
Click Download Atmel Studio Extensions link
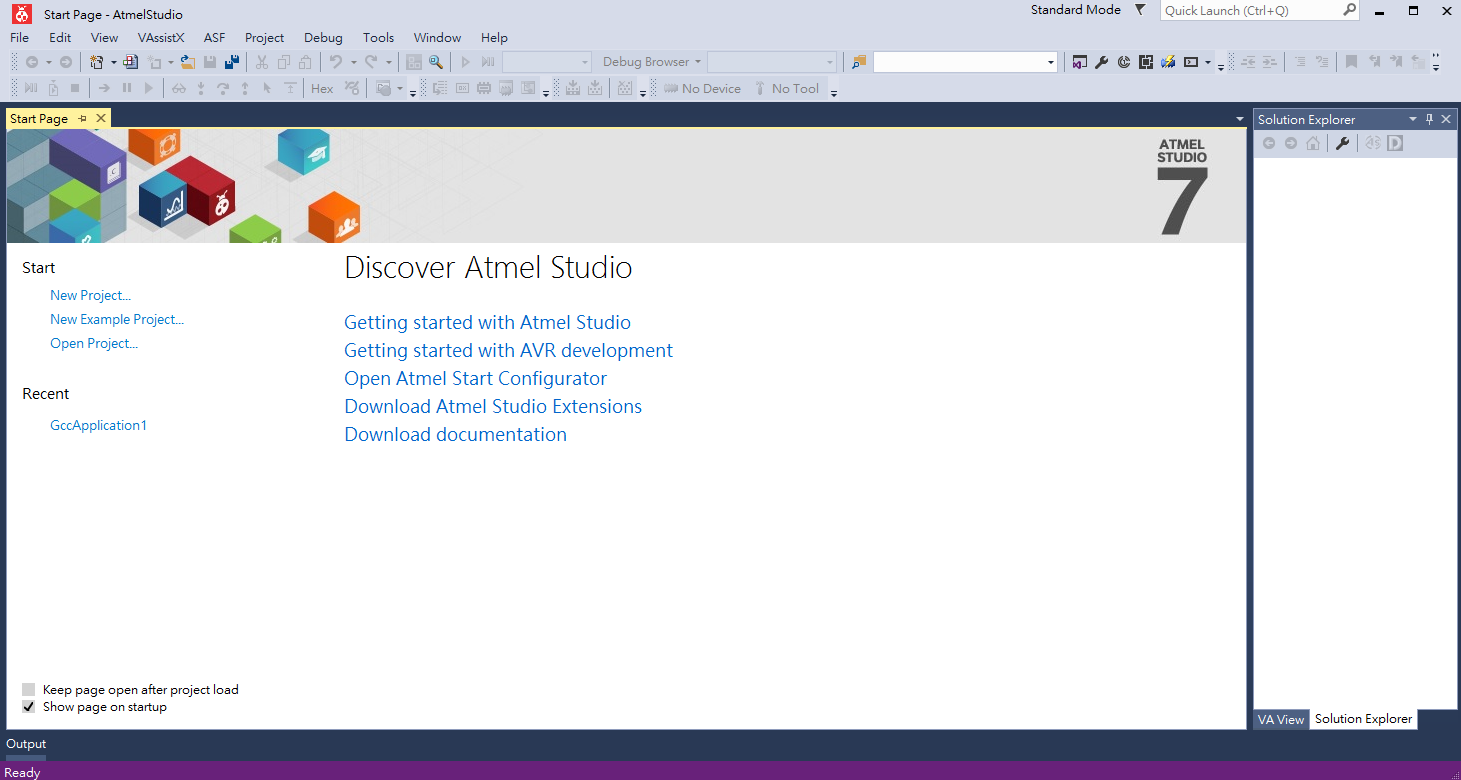[493, 406]
